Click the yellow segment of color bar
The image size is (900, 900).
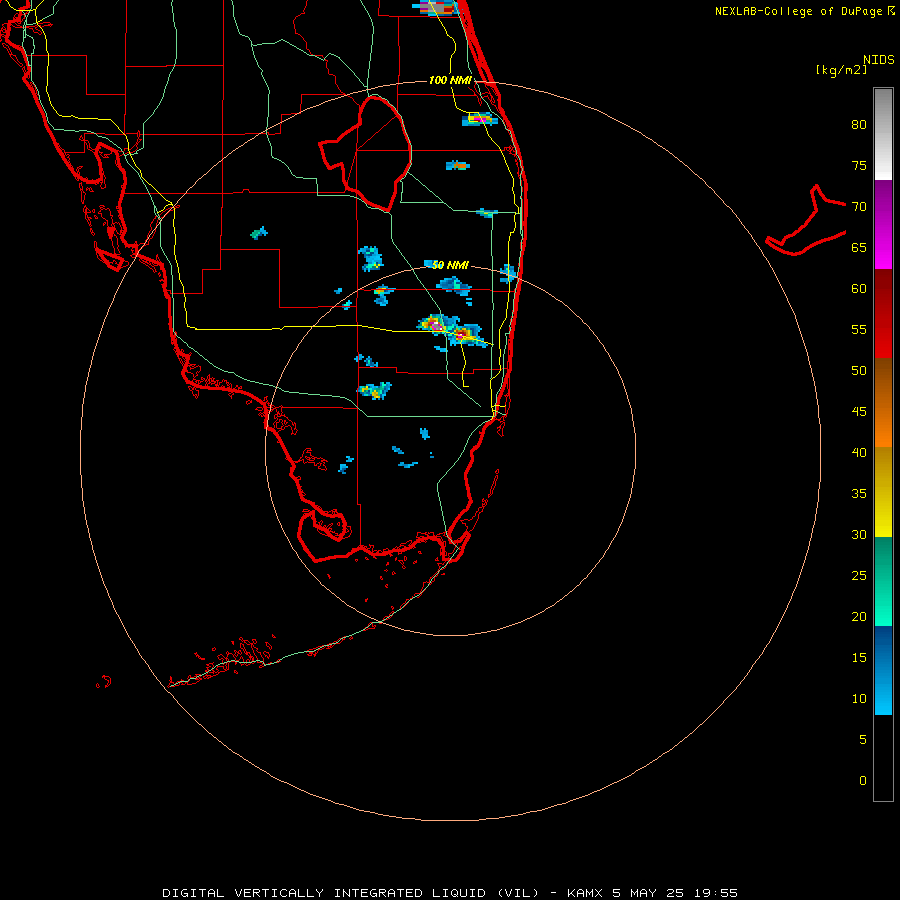883,492
